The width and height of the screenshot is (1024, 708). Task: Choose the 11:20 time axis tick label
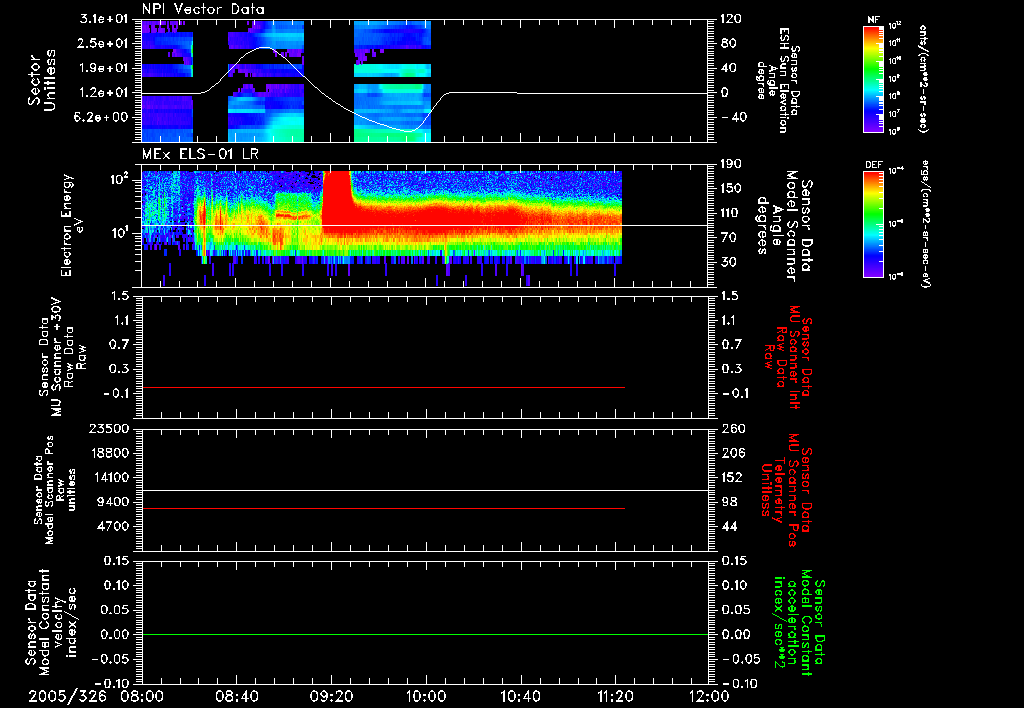click(x=615, y=695)
